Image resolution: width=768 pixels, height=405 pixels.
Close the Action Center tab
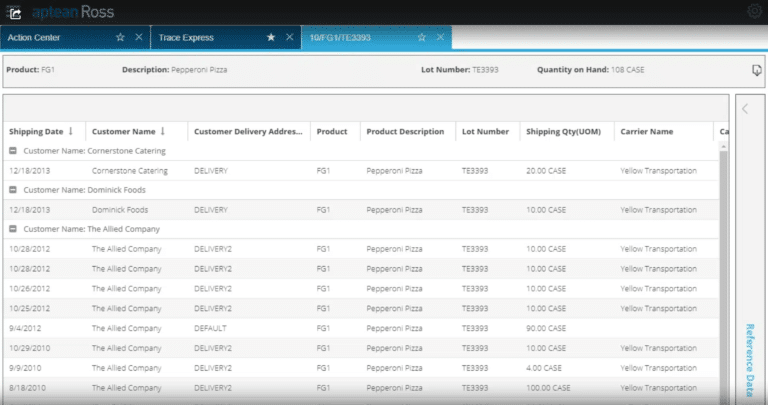(x=139, y=37)
